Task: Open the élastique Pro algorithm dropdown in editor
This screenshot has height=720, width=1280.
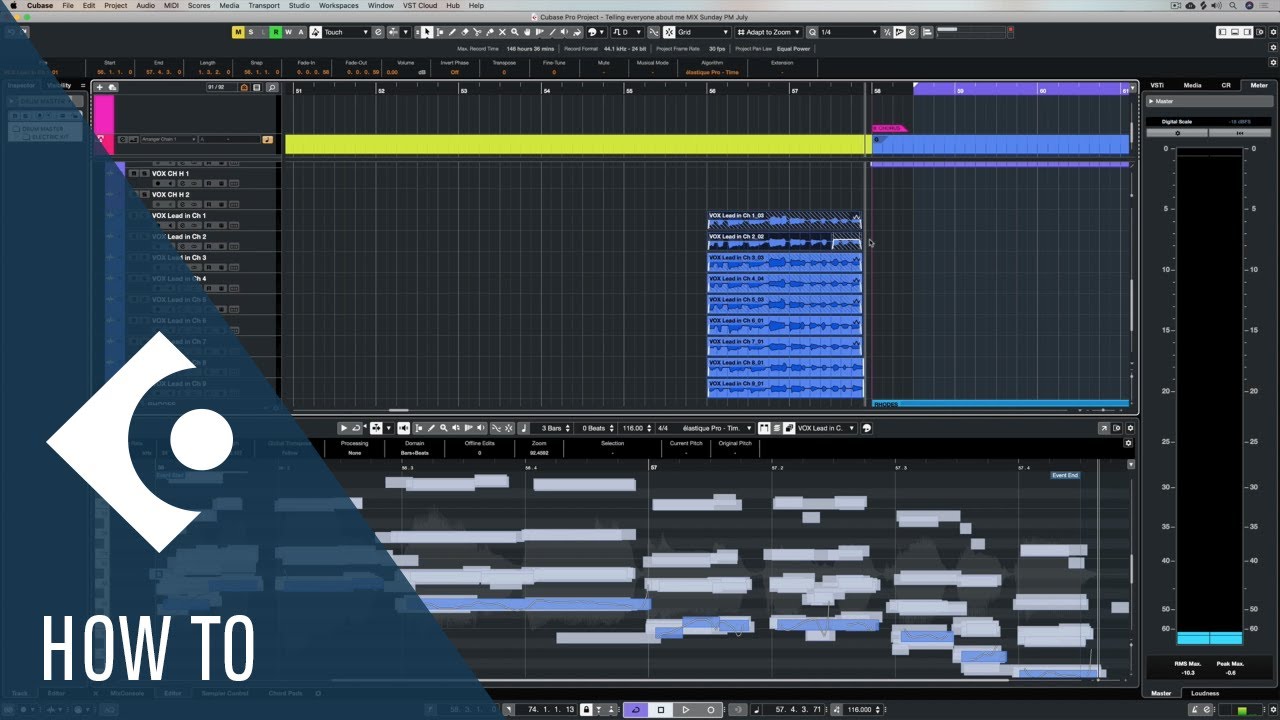Action: click(717, 428)
